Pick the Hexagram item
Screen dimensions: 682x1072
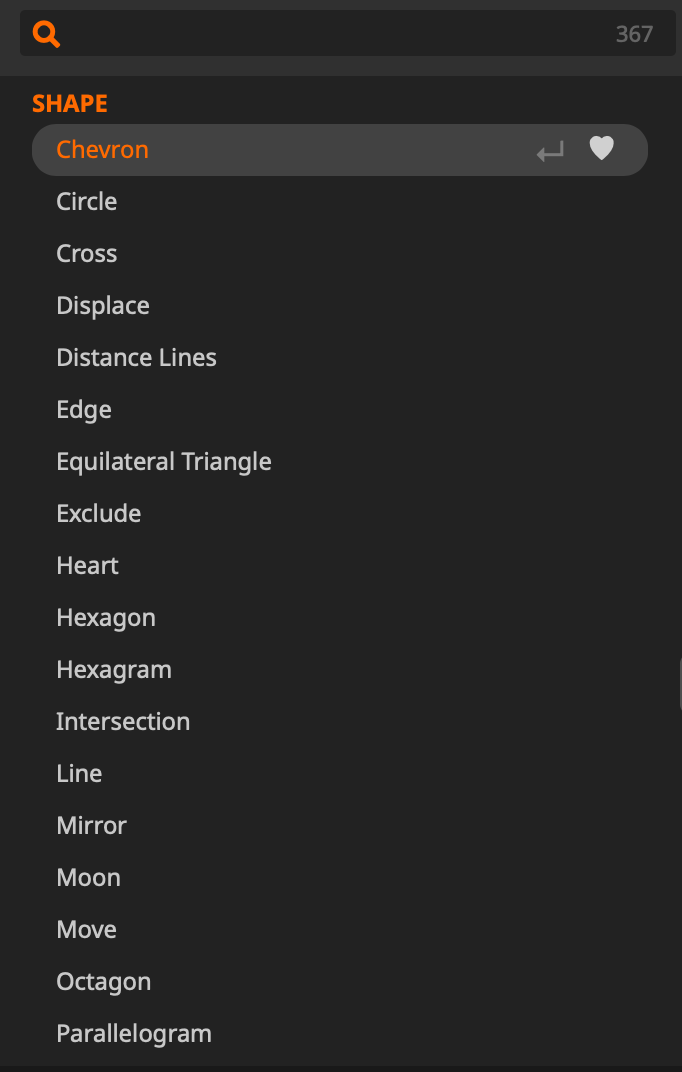coord(114,670)
